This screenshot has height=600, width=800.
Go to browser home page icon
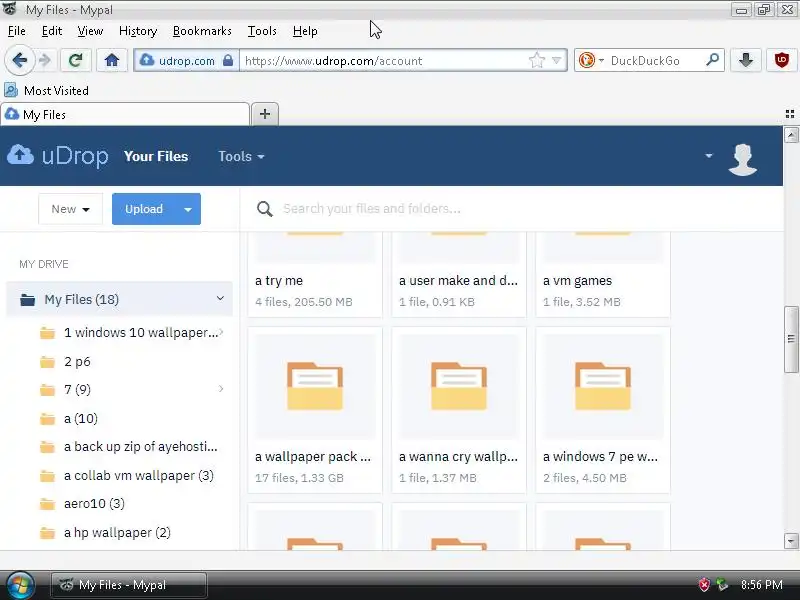click(112, 61)
